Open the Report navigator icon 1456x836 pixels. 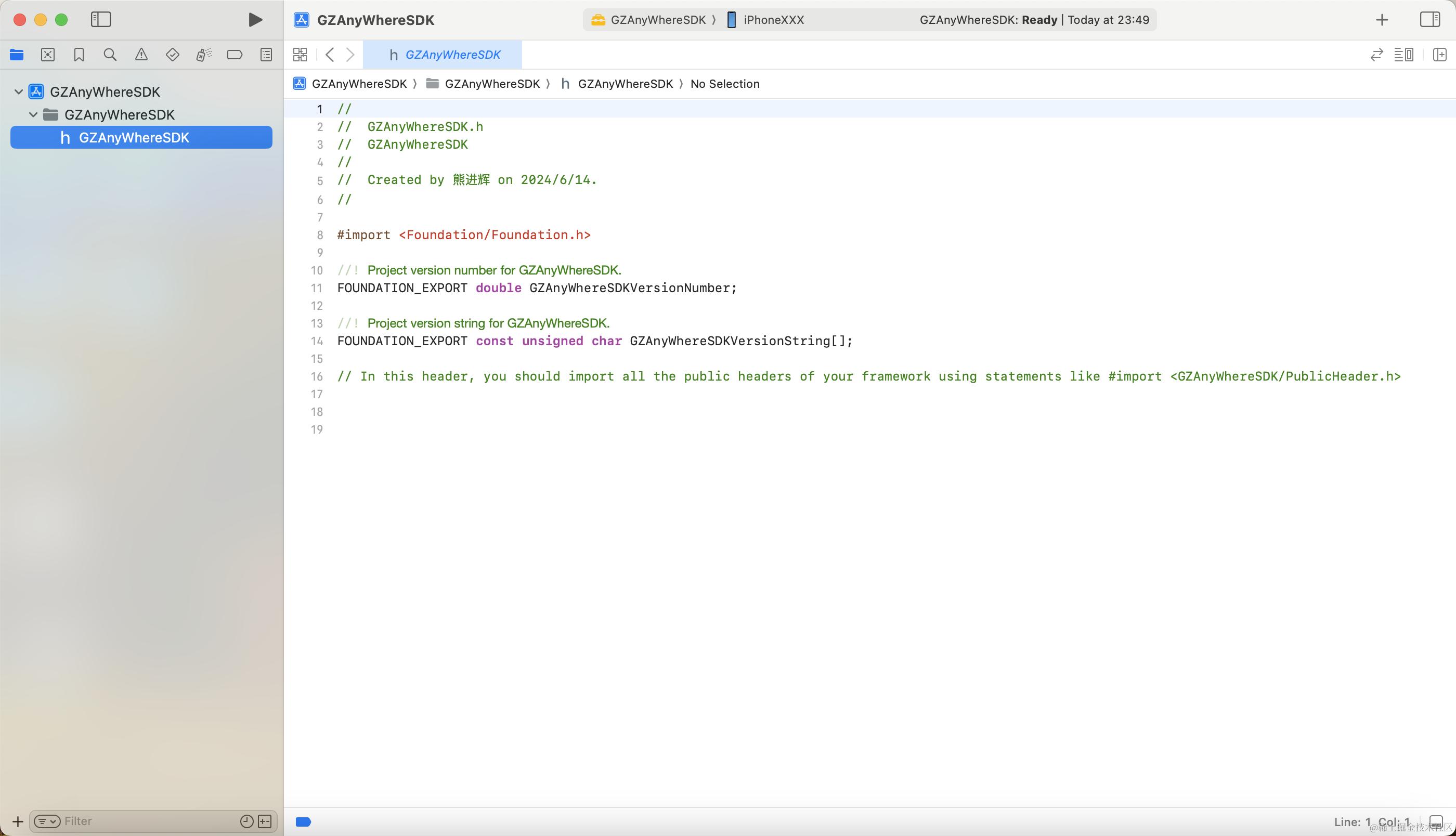[266, 55]
